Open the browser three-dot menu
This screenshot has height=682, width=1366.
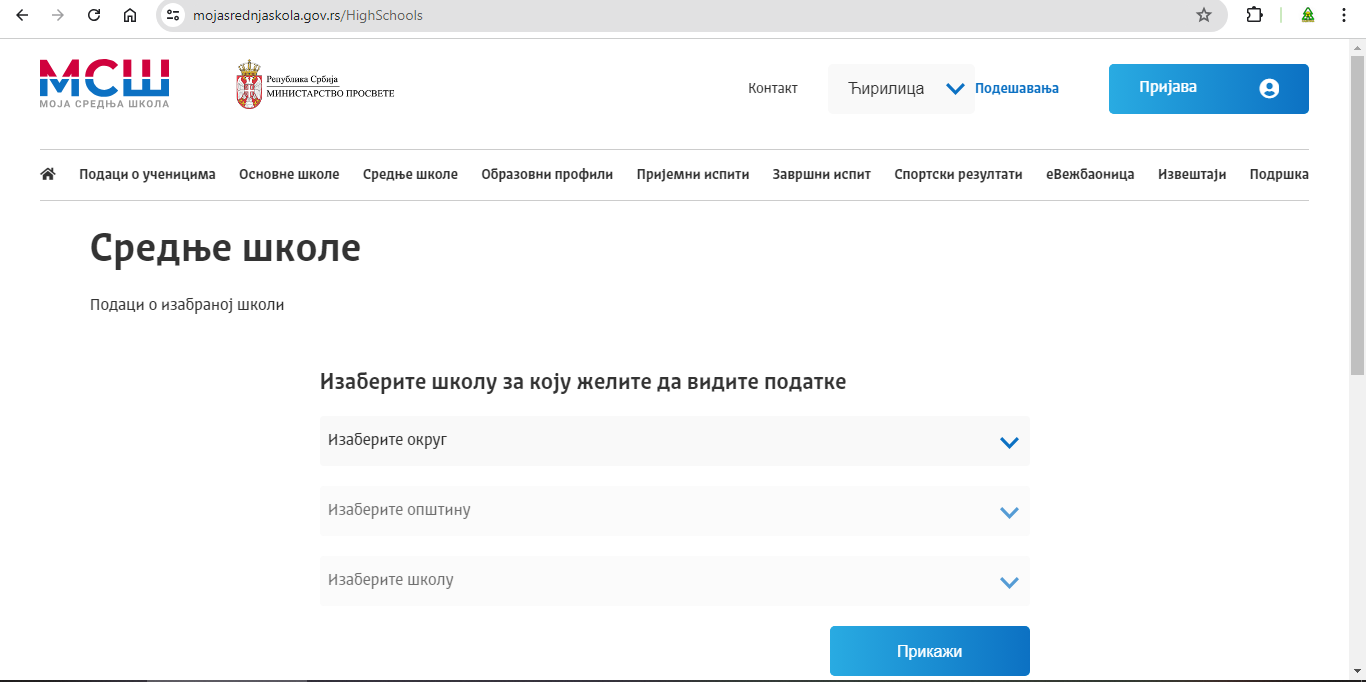(x=1344, y=15)
